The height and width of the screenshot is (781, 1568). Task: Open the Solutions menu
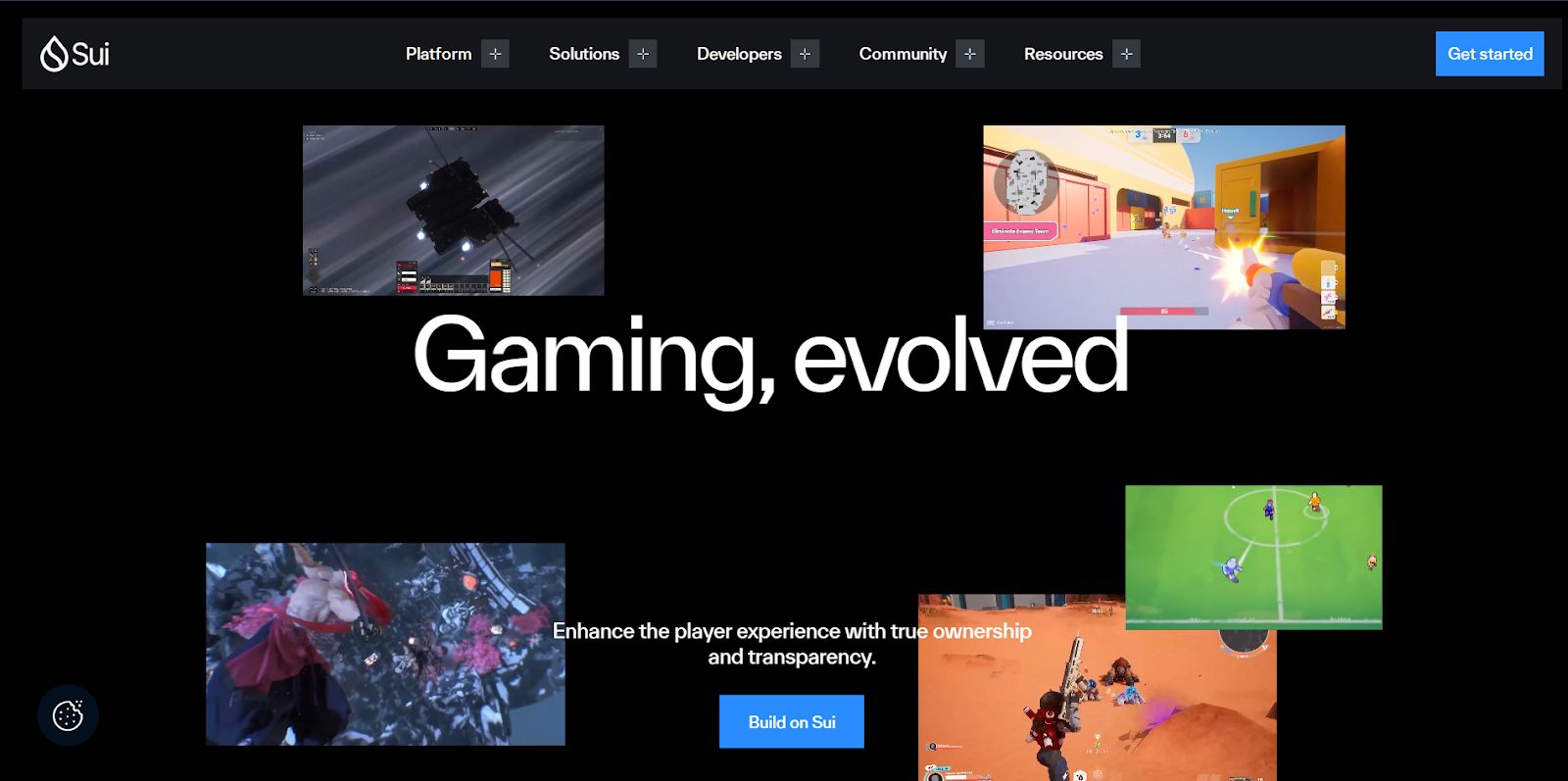[584, 54]
